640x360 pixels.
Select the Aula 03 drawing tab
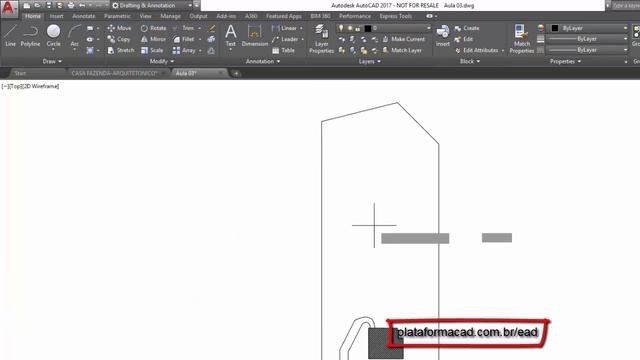tap(186, 73)
